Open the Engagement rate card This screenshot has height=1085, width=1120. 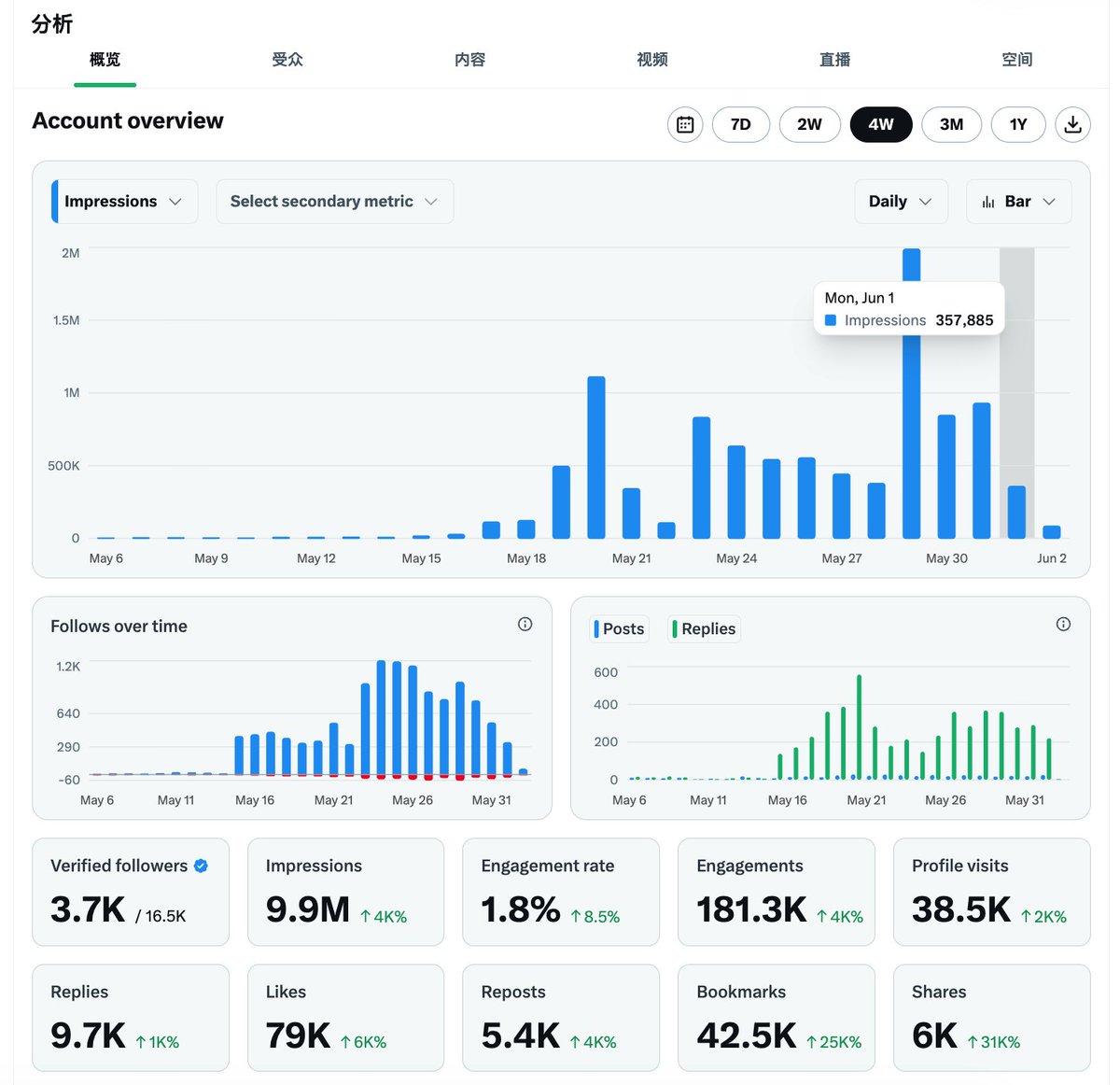(561, 892)
